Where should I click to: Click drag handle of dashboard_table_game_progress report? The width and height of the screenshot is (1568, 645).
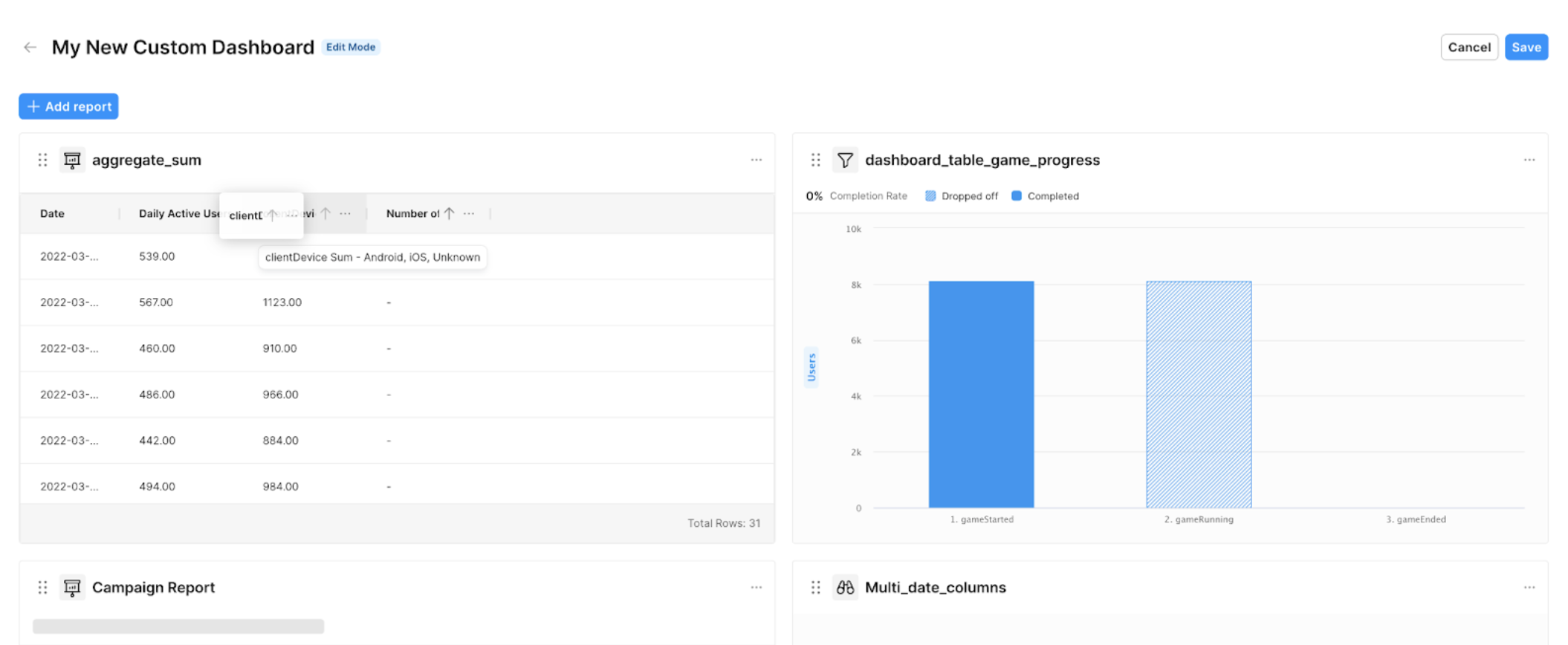coord(815,160)
